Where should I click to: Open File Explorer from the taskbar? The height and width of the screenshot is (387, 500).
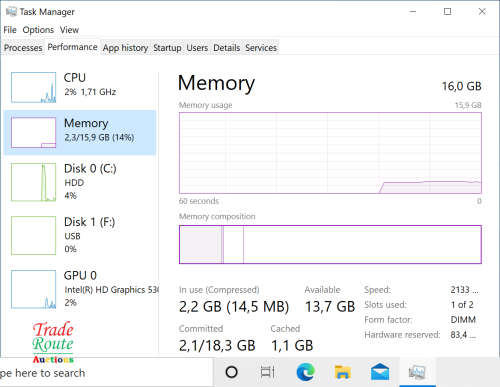(x=343, y=372)
